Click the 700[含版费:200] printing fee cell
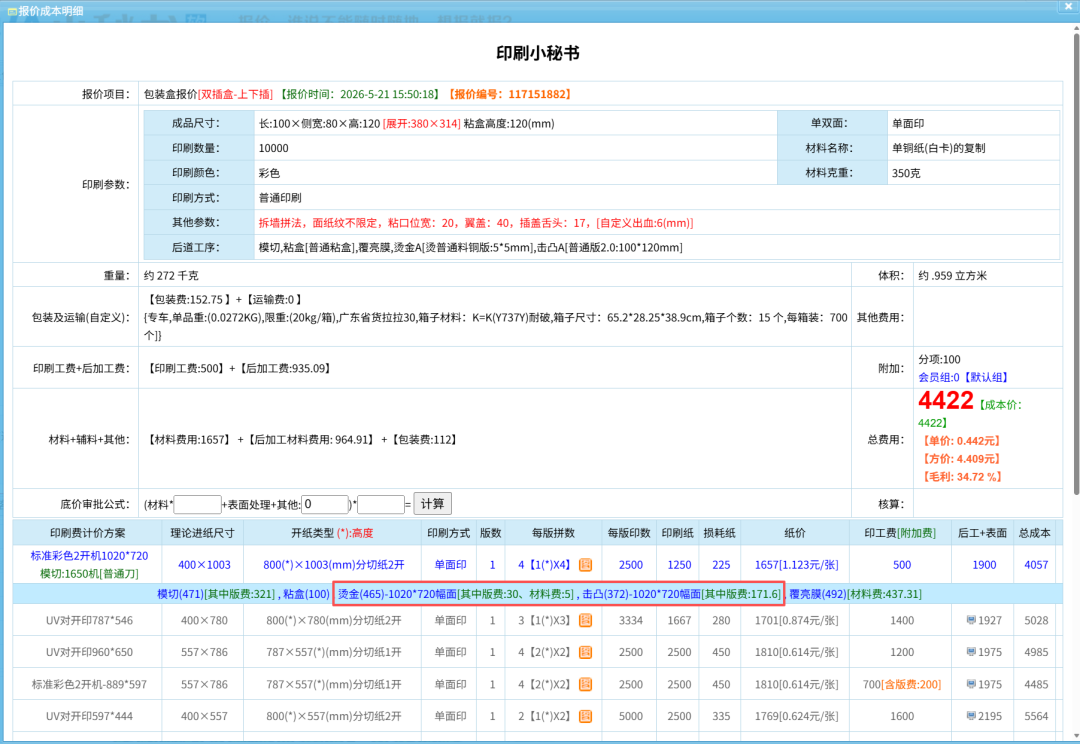This screenshot has height=744, width=1080. 902,685
